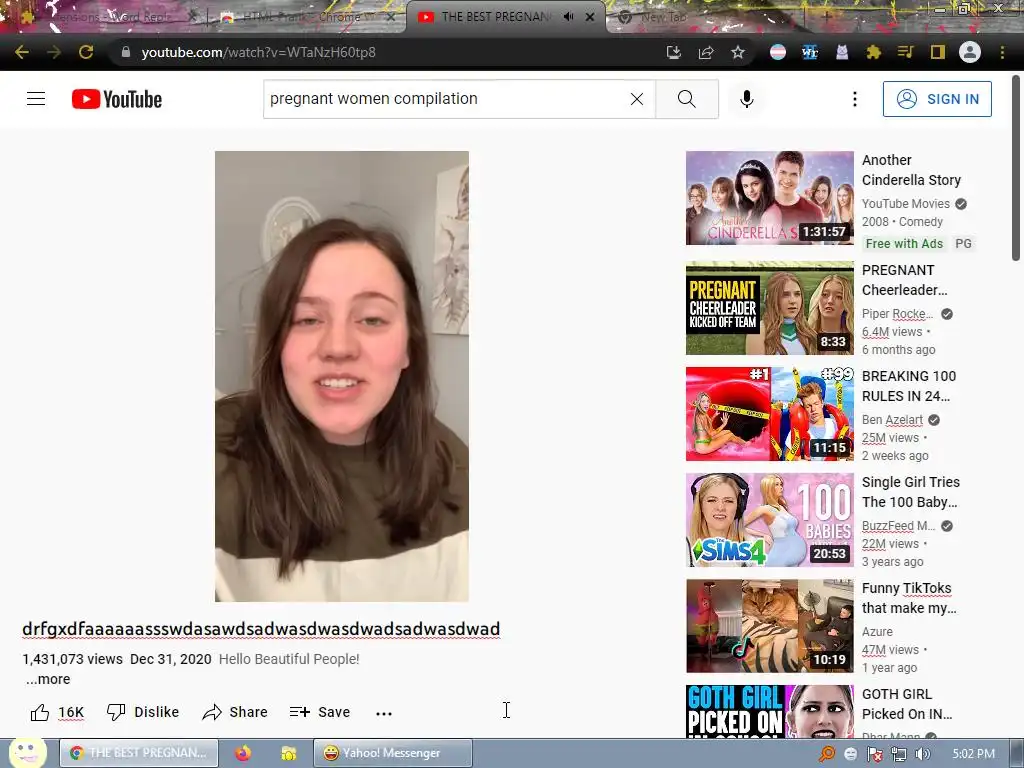1024x768 pixels.
Task: Toggle the browser side panel icon
Action: [938, 52]
